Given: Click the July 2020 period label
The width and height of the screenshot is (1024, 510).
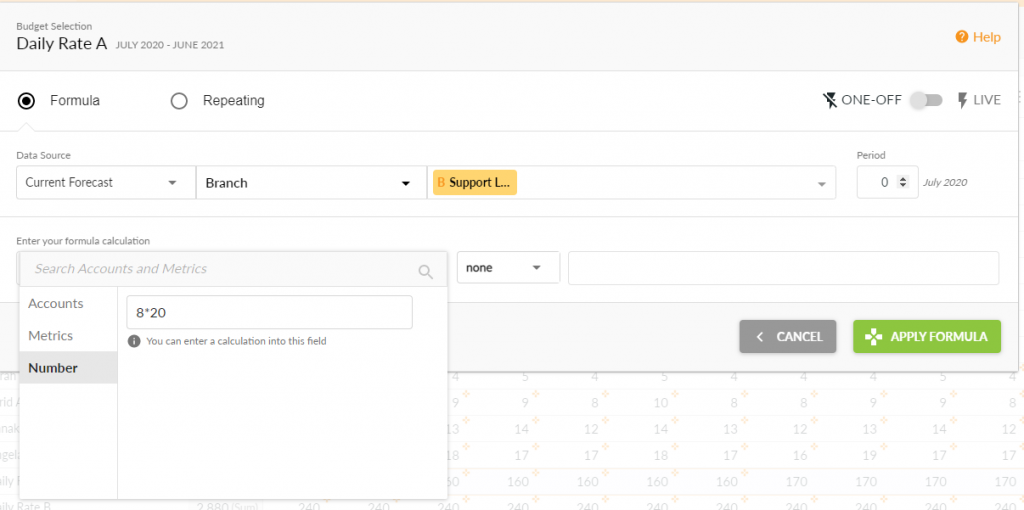Looking at the screenshot, I should click(x=944, y=183).
